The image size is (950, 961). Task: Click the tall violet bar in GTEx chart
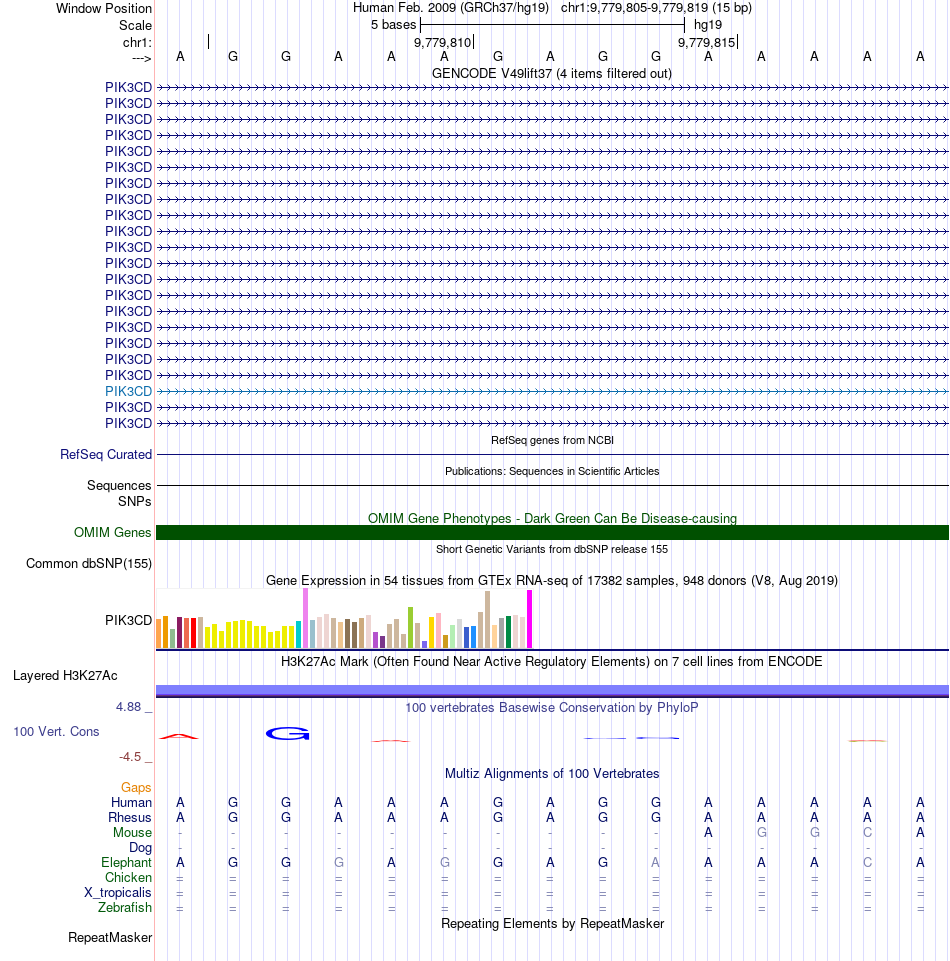(305, 618)
